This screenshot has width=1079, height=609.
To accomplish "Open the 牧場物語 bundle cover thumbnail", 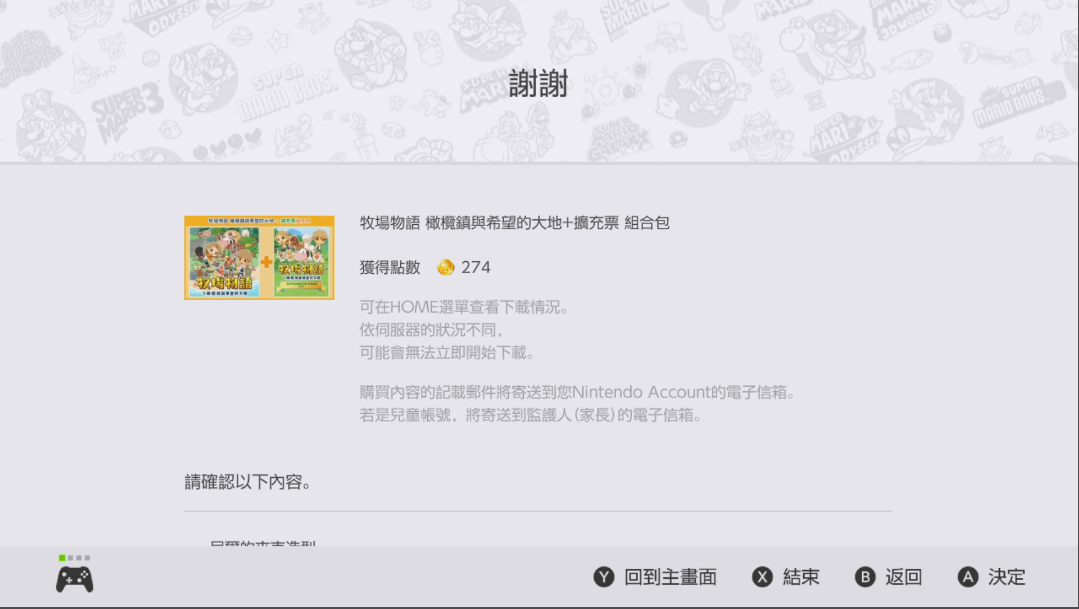I will 259,257.
